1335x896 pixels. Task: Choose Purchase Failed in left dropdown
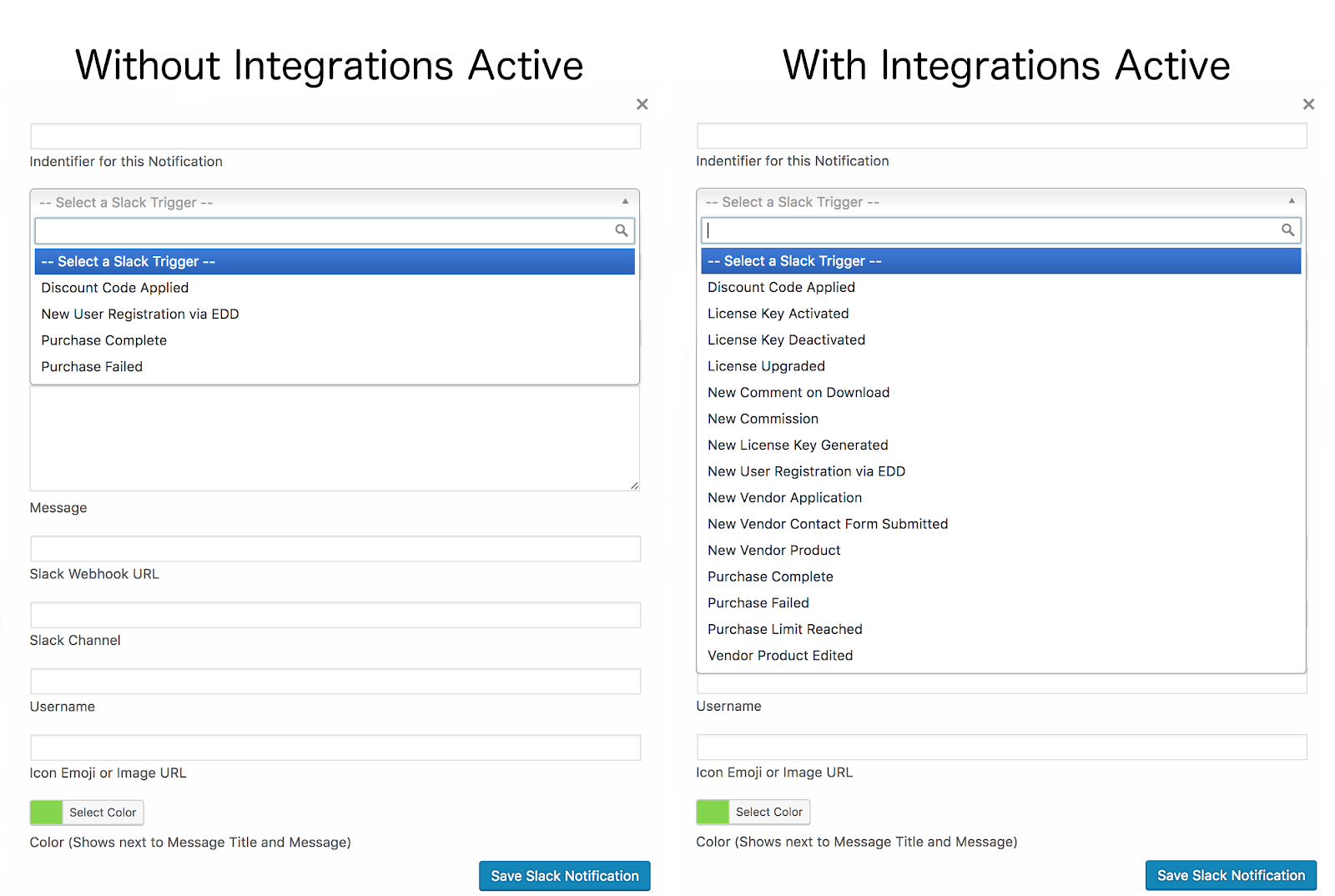pos(92,367)
